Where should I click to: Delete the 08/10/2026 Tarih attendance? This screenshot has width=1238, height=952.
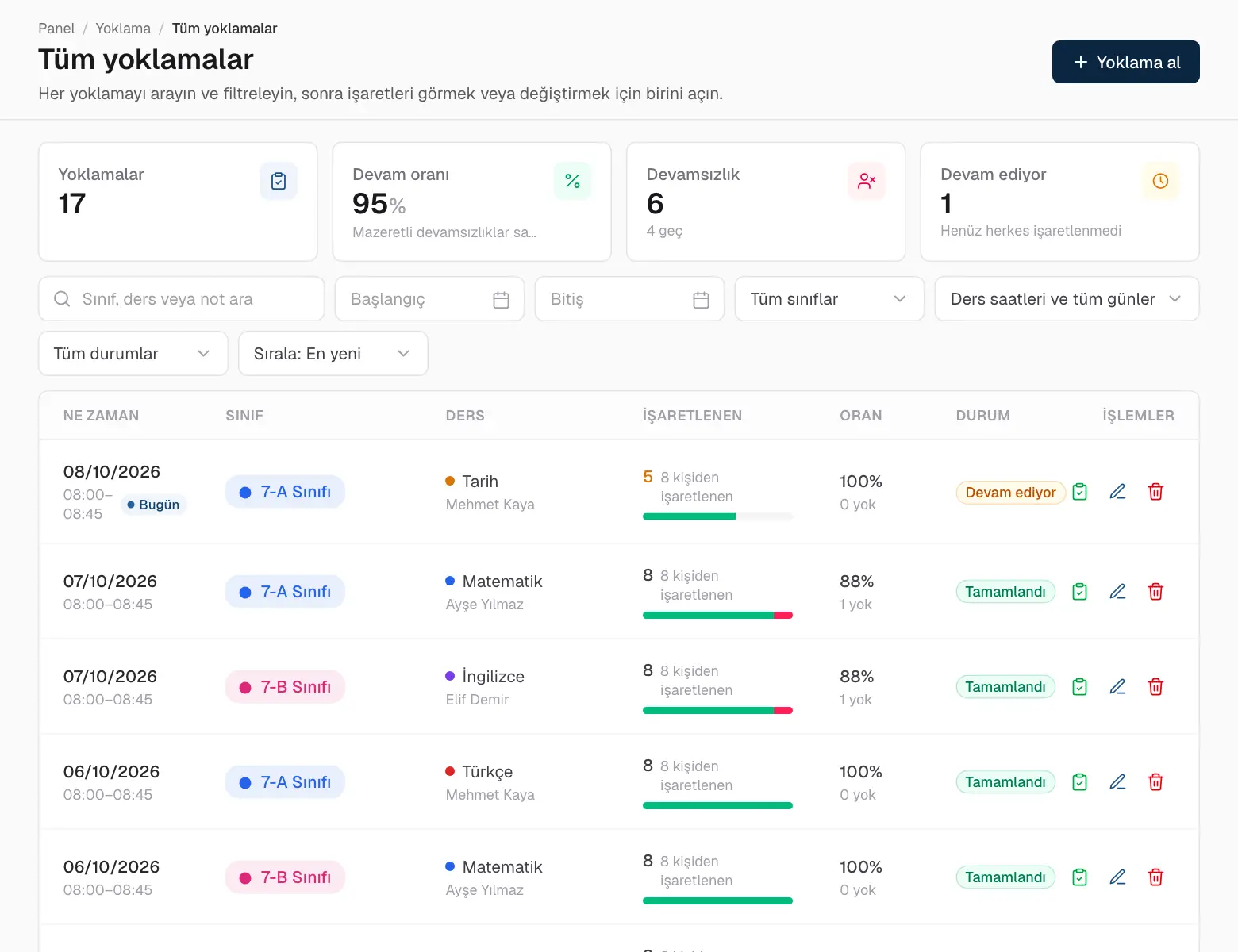pos(1155,492)
